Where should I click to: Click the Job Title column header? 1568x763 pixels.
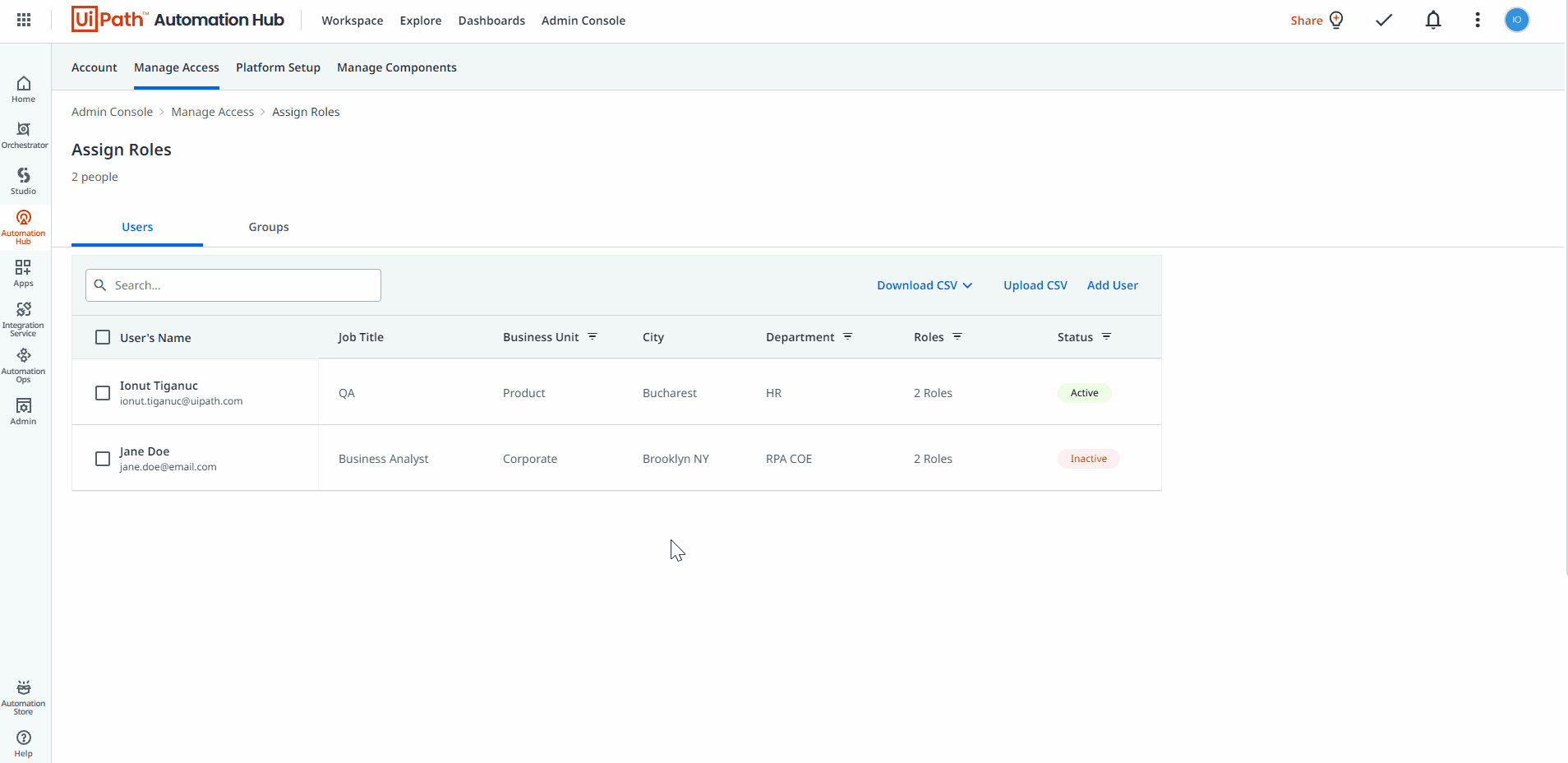361,337
